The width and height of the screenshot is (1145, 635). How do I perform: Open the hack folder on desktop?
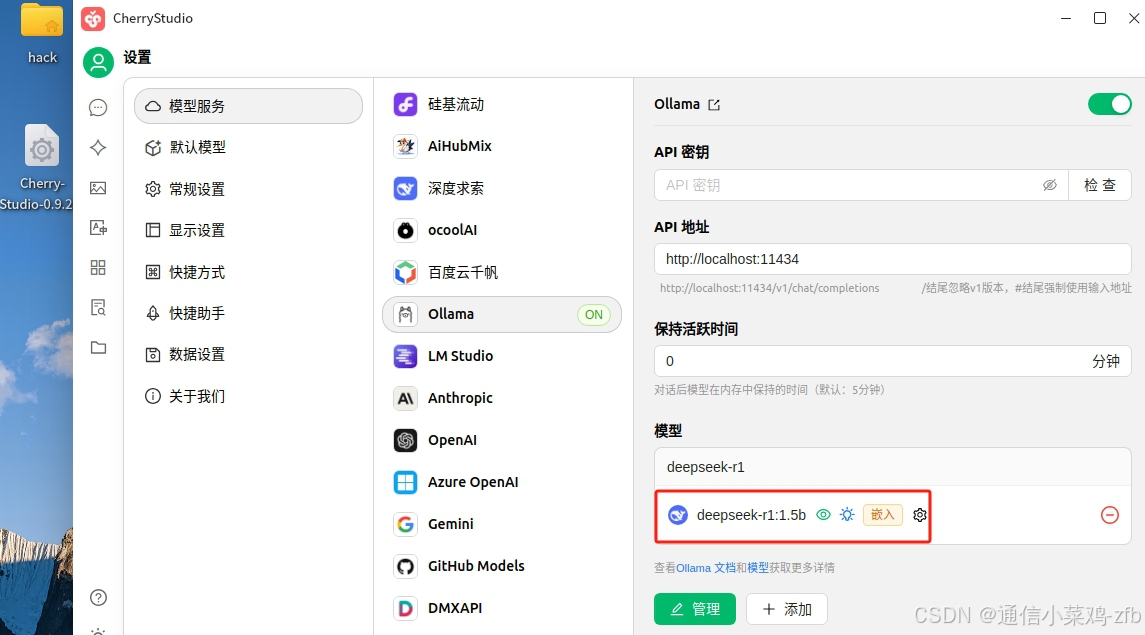tap(42, 34)
